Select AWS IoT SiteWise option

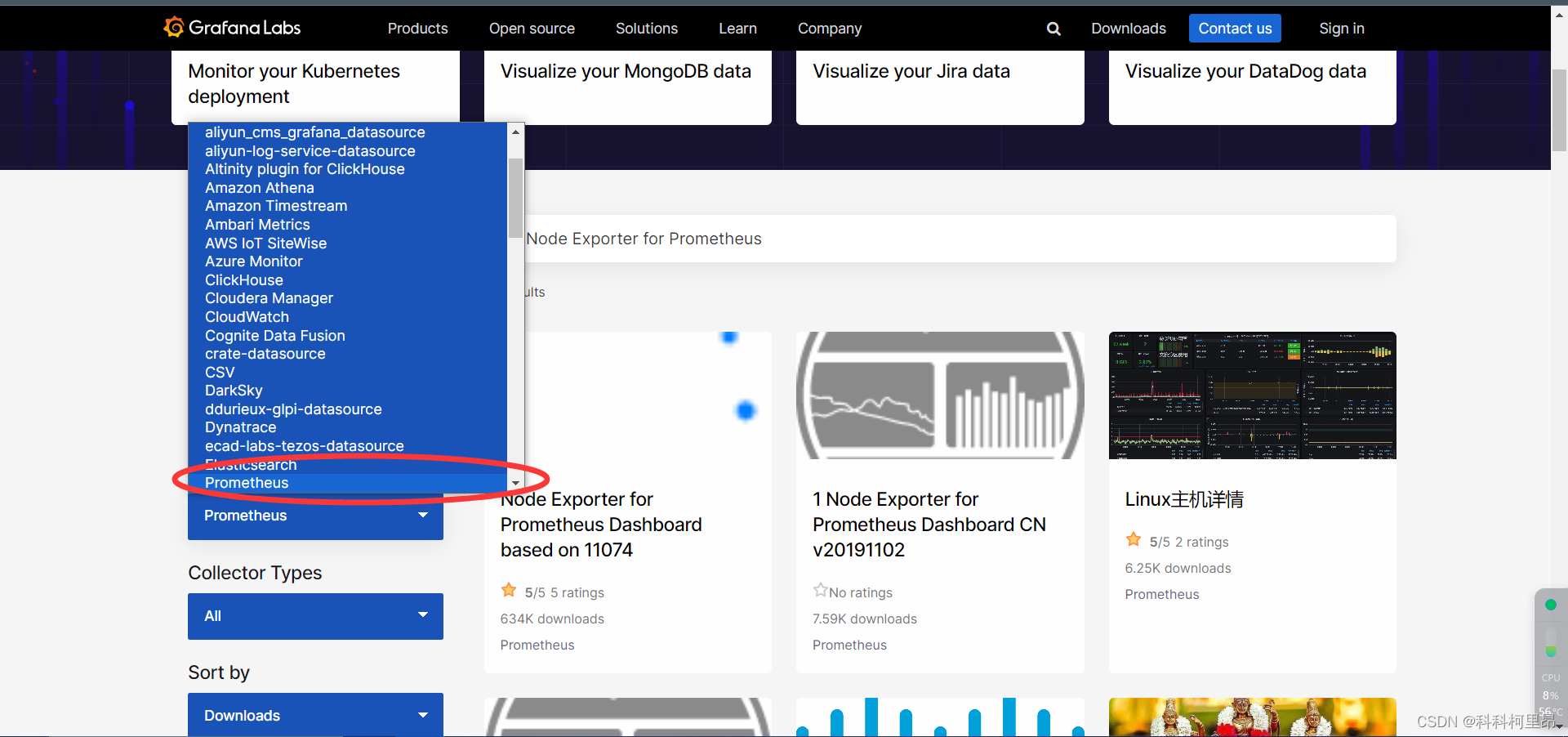coord(348,243)
